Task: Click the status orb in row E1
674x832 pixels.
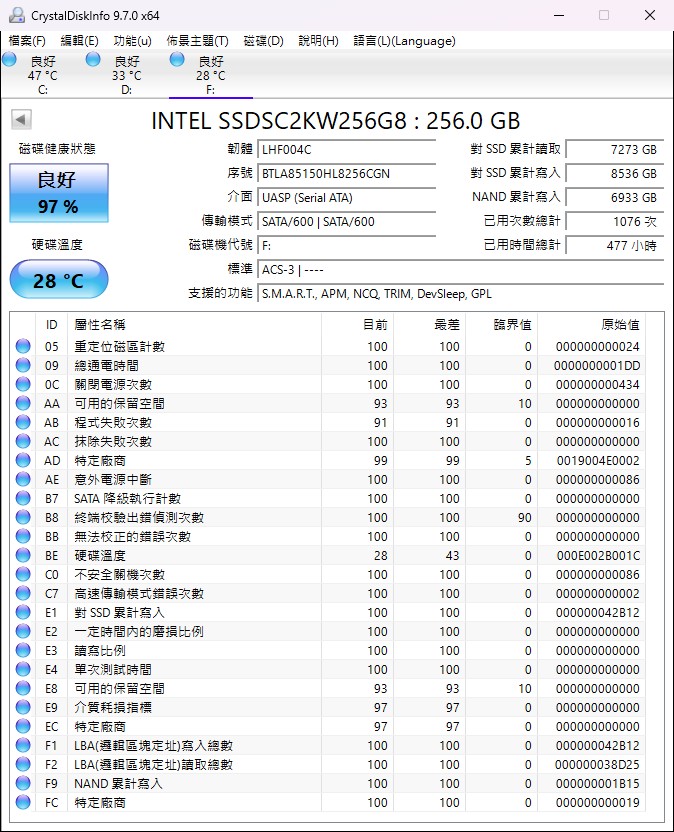Action: pos(23,612)
